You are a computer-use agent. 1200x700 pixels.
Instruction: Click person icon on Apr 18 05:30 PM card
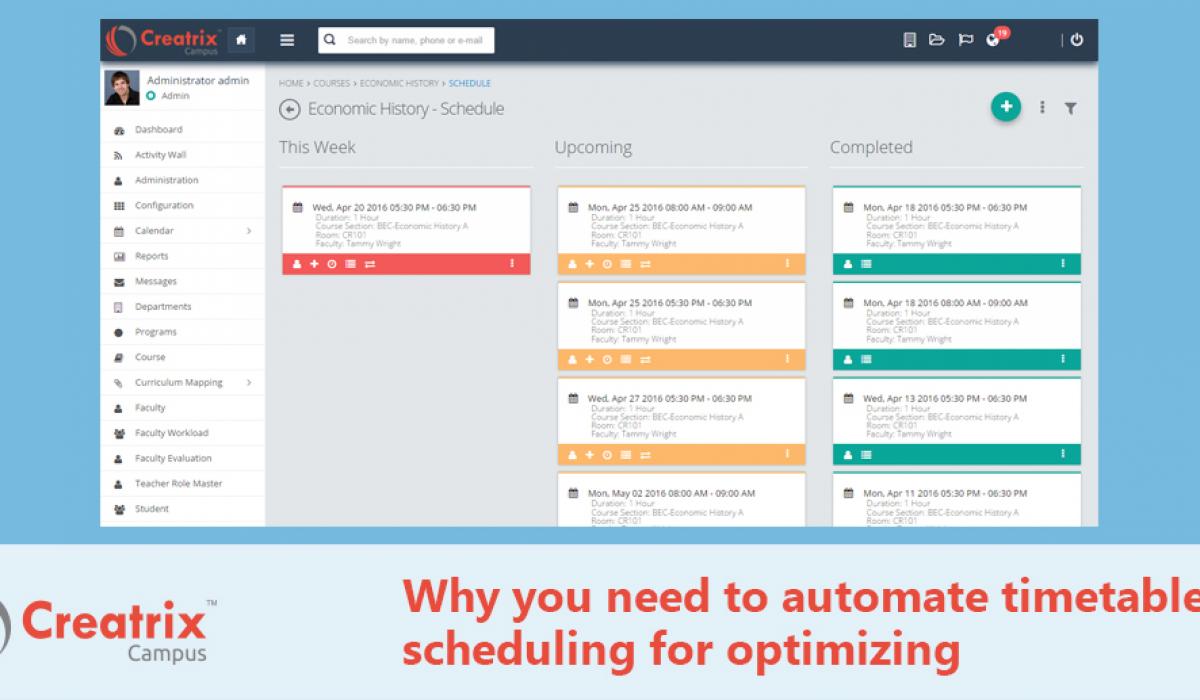(849, 264)
